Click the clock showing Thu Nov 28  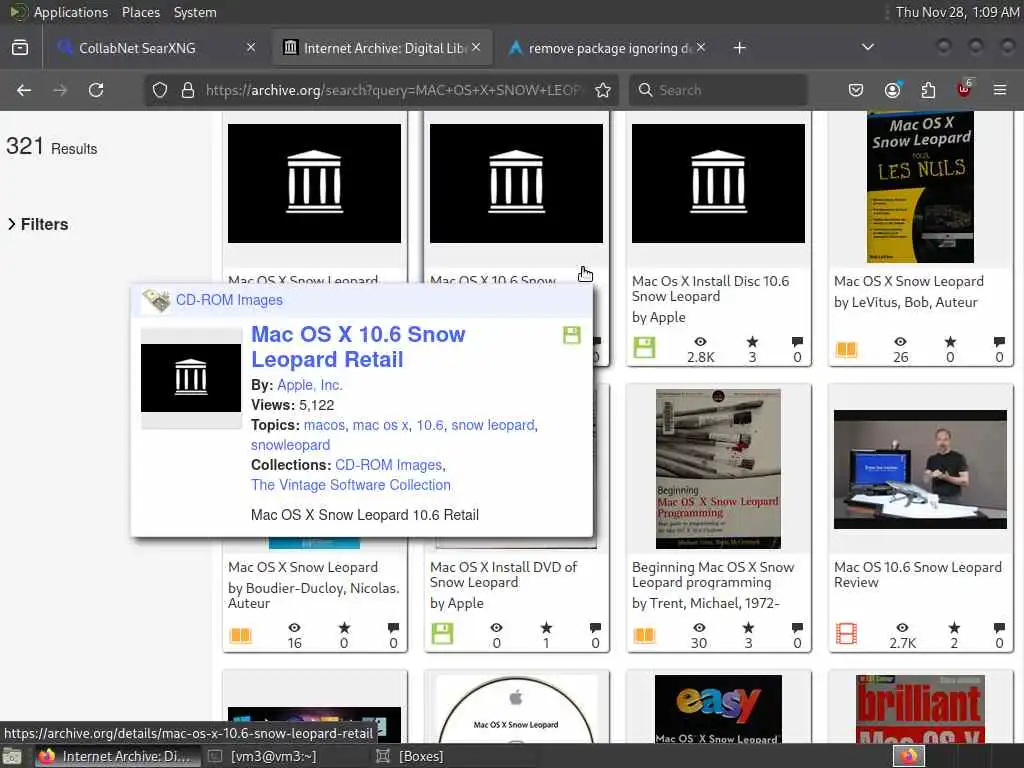pyautogui.click(x=957, y=12)
